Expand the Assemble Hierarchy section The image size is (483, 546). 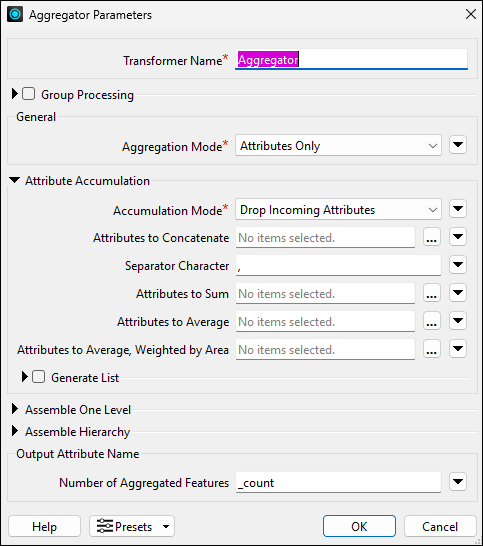click(15, 431)
